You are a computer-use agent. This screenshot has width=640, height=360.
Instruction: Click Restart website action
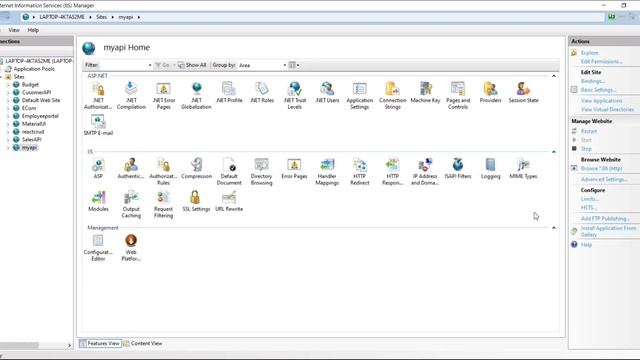(589, 131)
